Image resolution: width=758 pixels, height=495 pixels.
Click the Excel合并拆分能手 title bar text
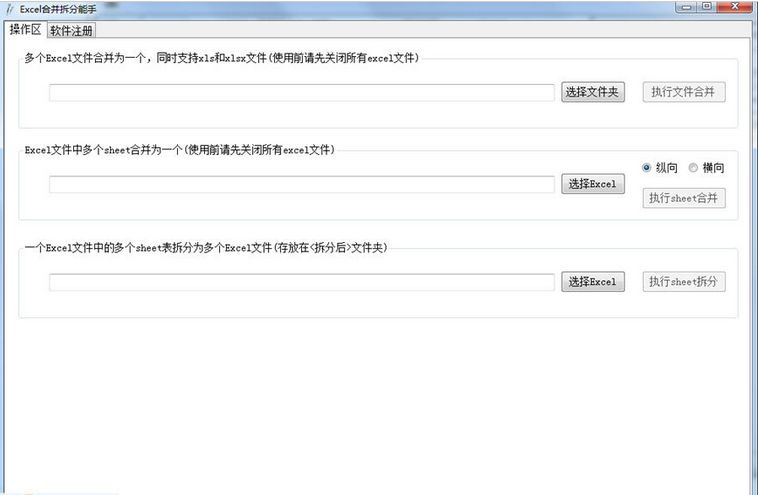tap(58, 9)
